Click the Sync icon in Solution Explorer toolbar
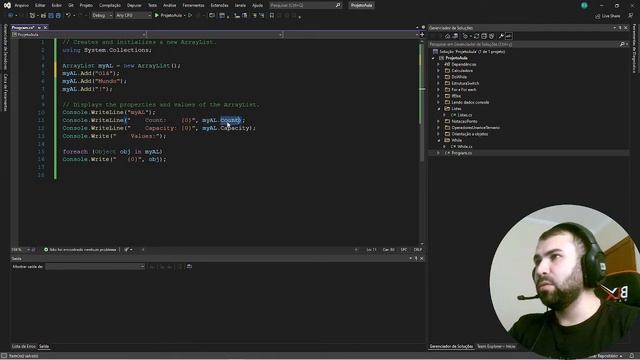The width and height of the screenshot is (640, 360). point(476,36)
